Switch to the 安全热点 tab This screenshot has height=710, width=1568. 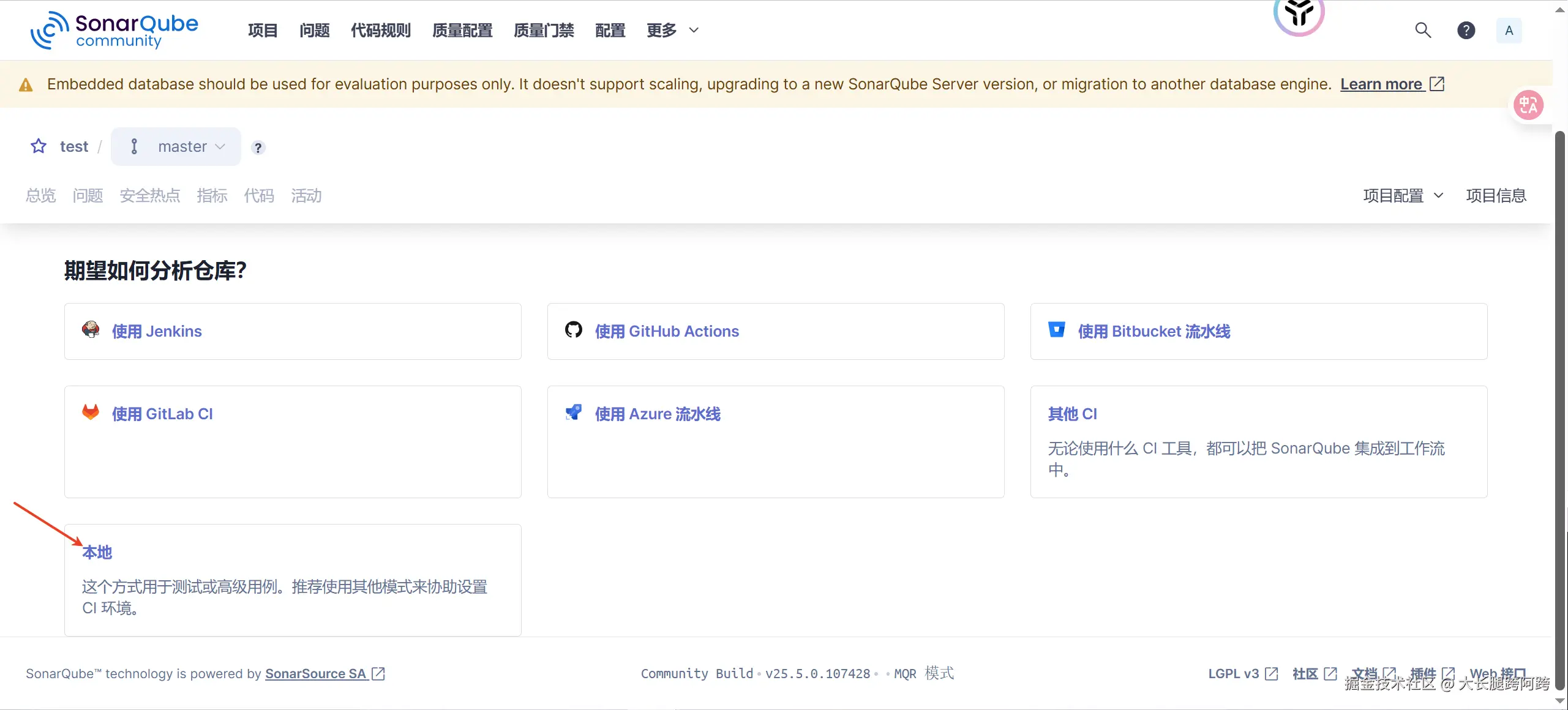click(x=150, y=196)
